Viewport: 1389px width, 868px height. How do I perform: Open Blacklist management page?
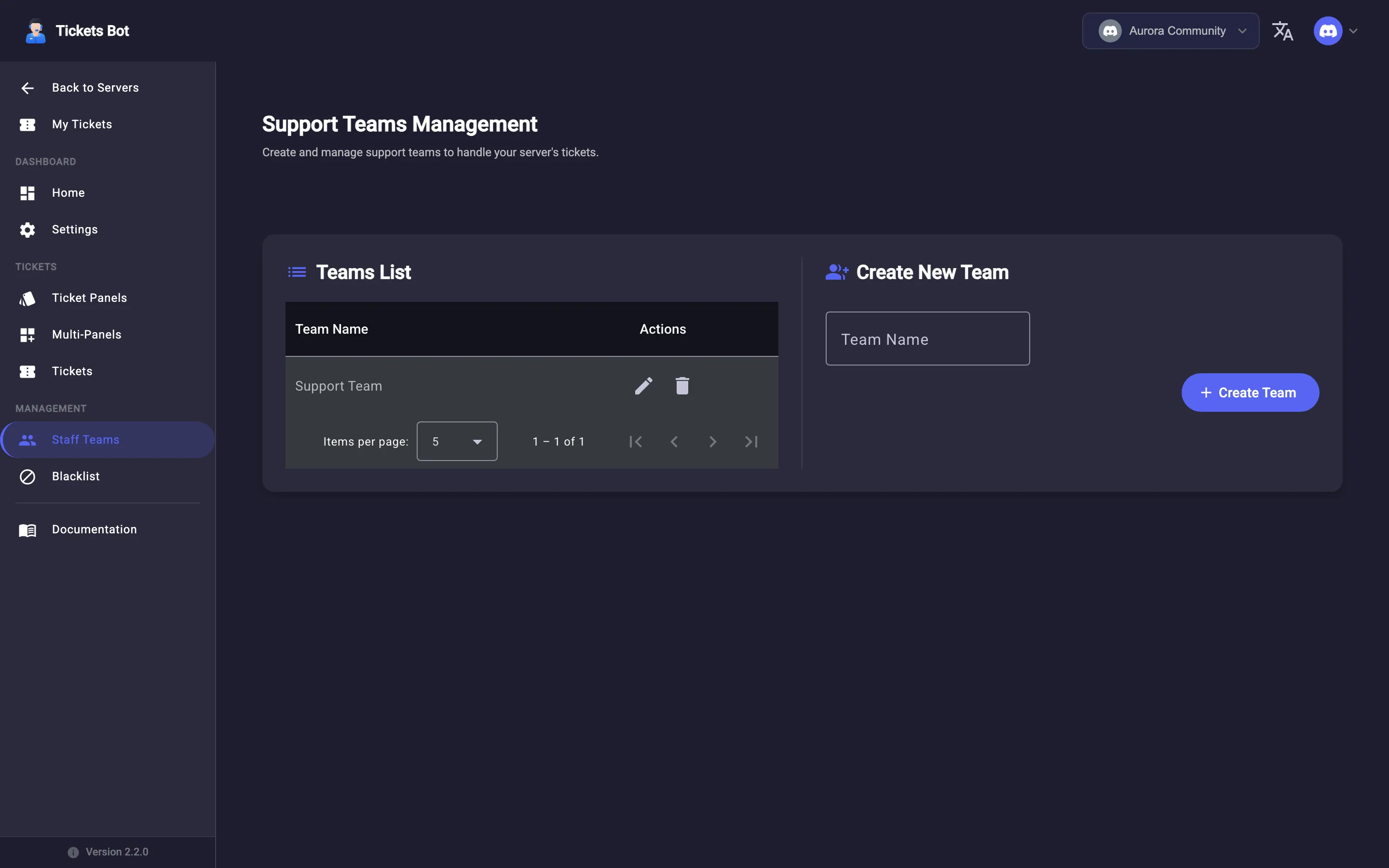click(x=108, y=476)
